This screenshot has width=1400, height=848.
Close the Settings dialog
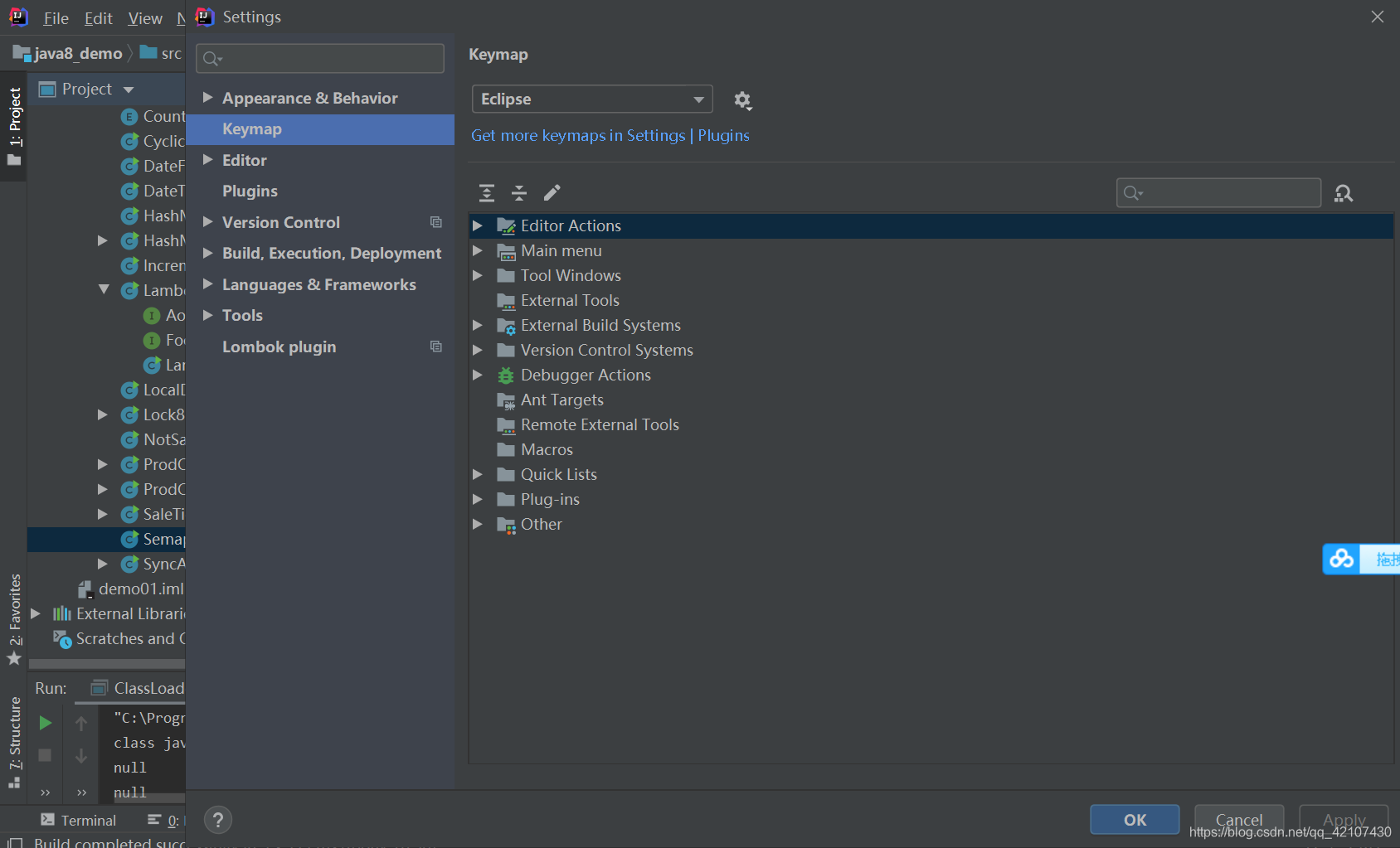[1378, 17]
